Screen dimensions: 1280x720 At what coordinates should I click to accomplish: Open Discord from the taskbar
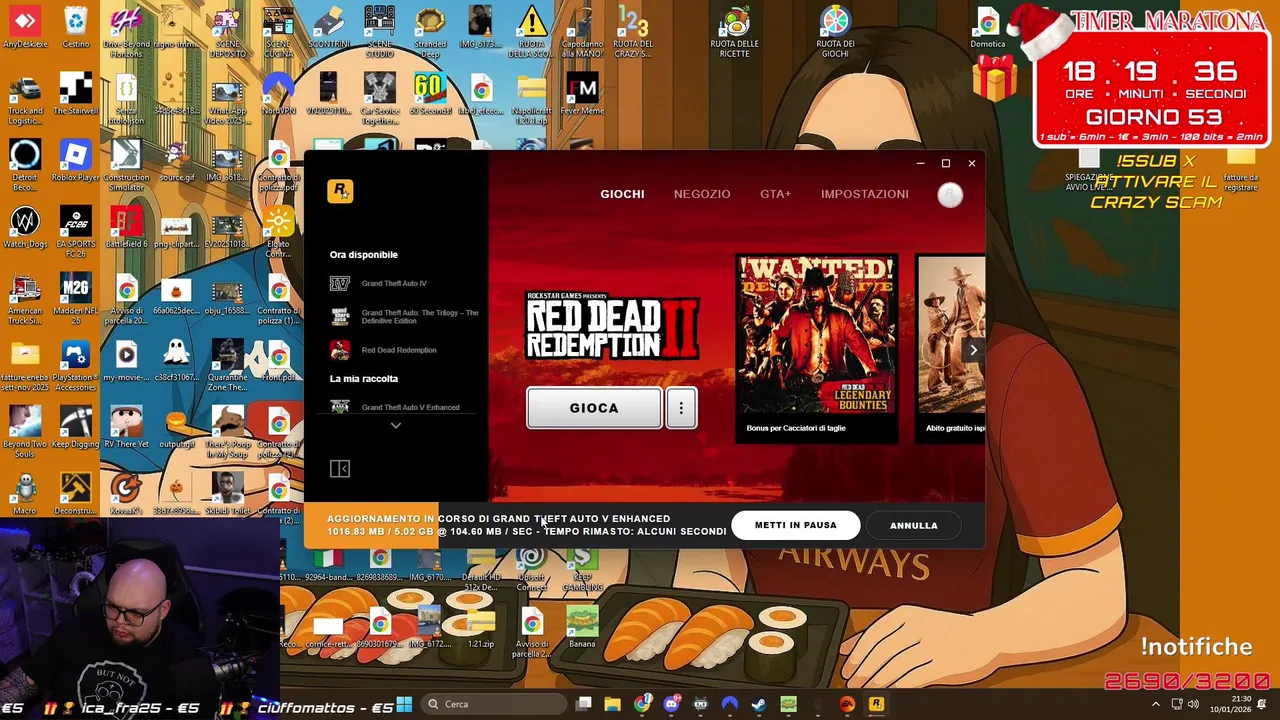click(x=671, y=704)
